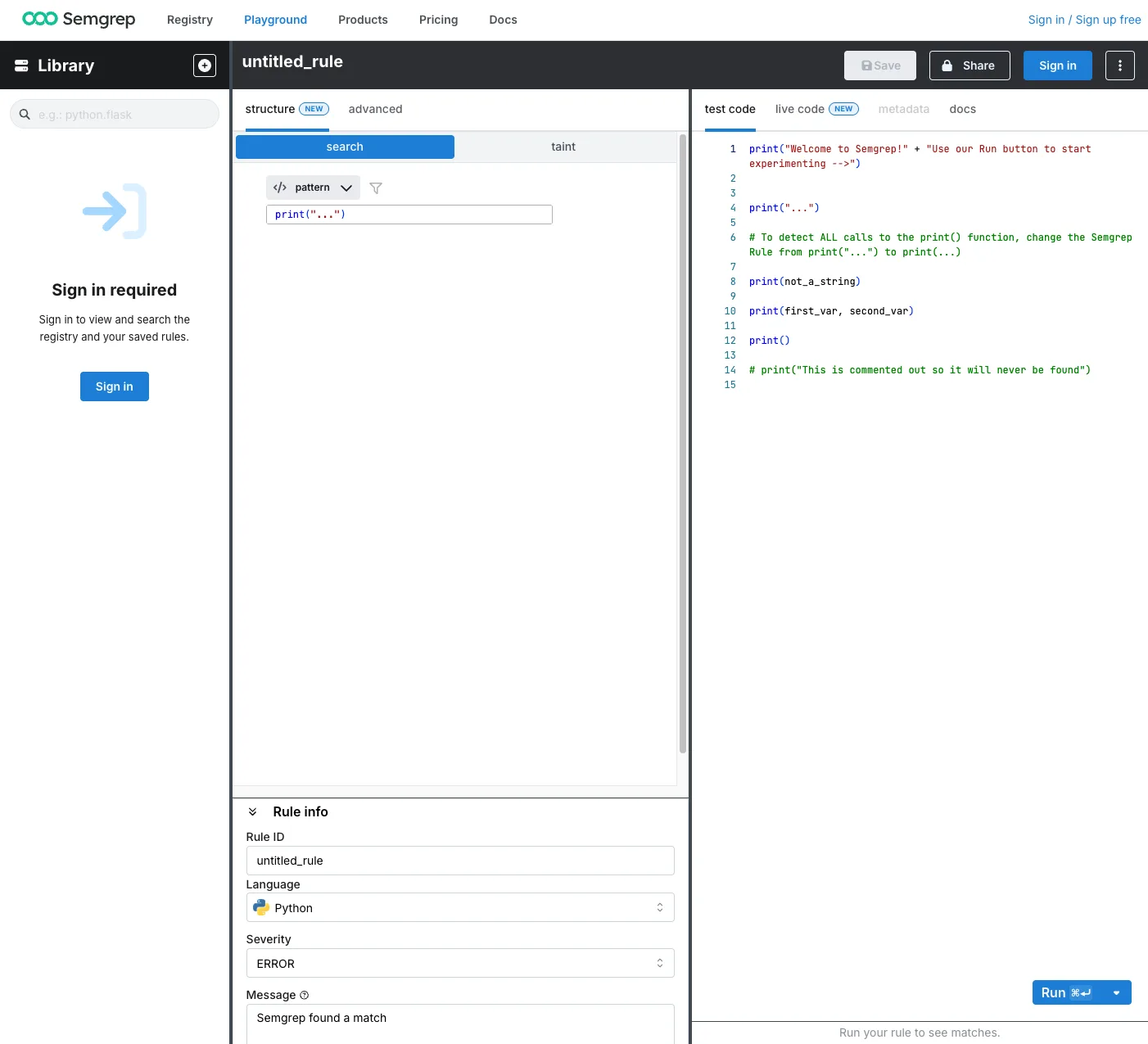This screenshot has height=1044, width=1148.
Task: Click Sign in button in Library panel
Action: click(x=115, y=386)
